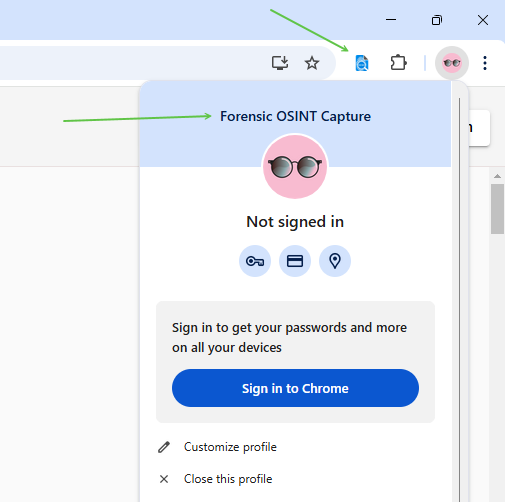Click the install app icon in address bar
The height and width of the screenshot is (502, 505).
(280, 63)
